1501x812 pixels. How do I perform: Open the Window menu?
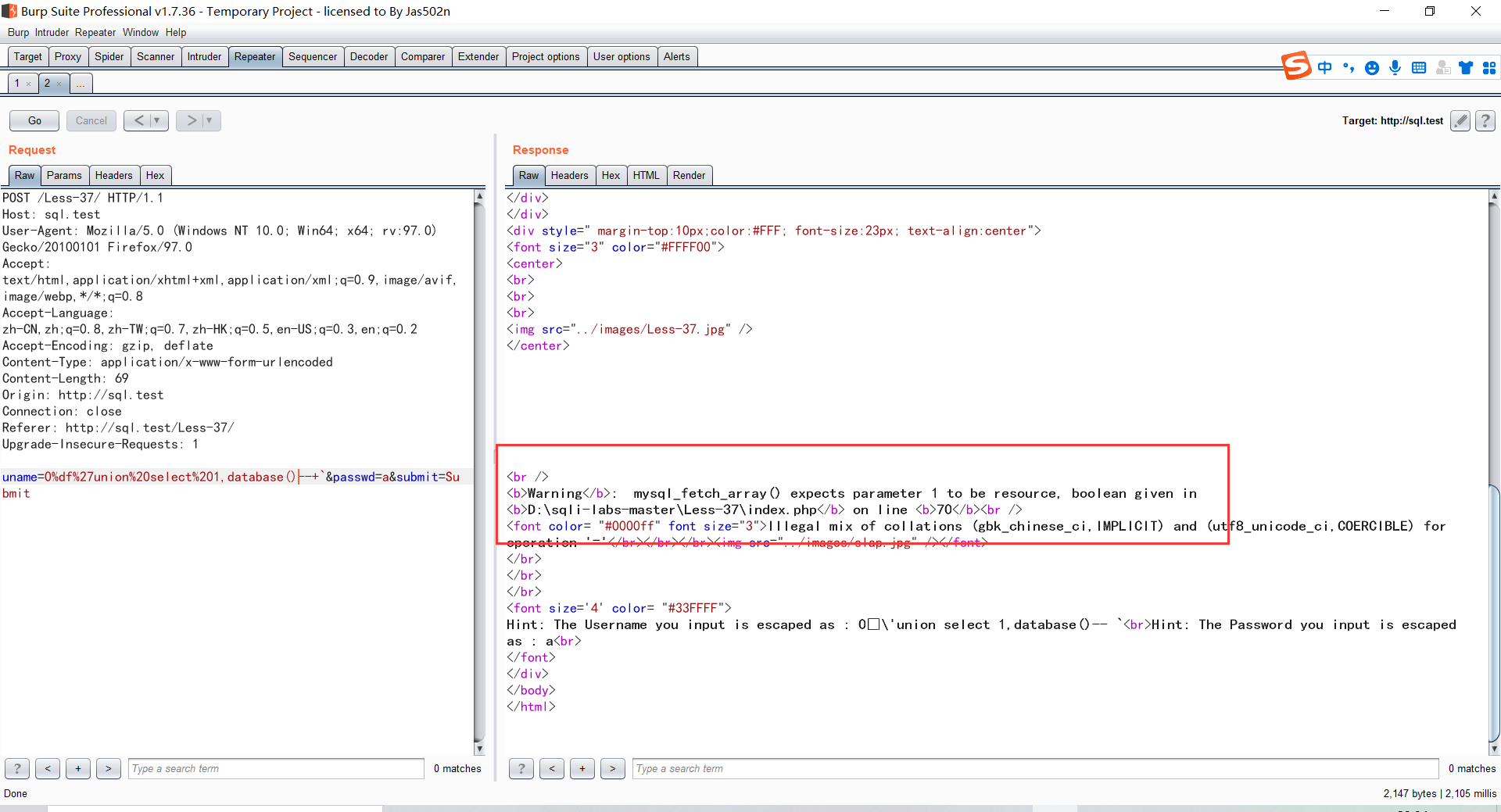pyautogui.click(x=141, y=33)
